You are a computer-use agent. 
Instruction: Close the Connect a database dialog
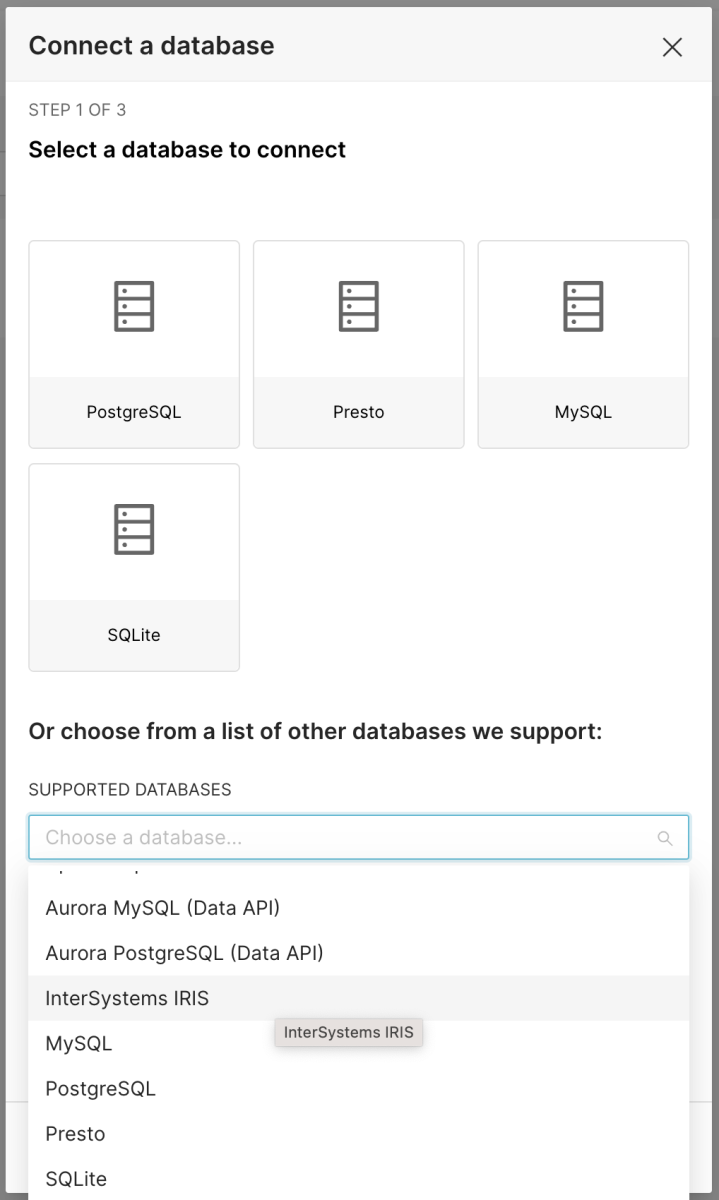coord(672,47)
